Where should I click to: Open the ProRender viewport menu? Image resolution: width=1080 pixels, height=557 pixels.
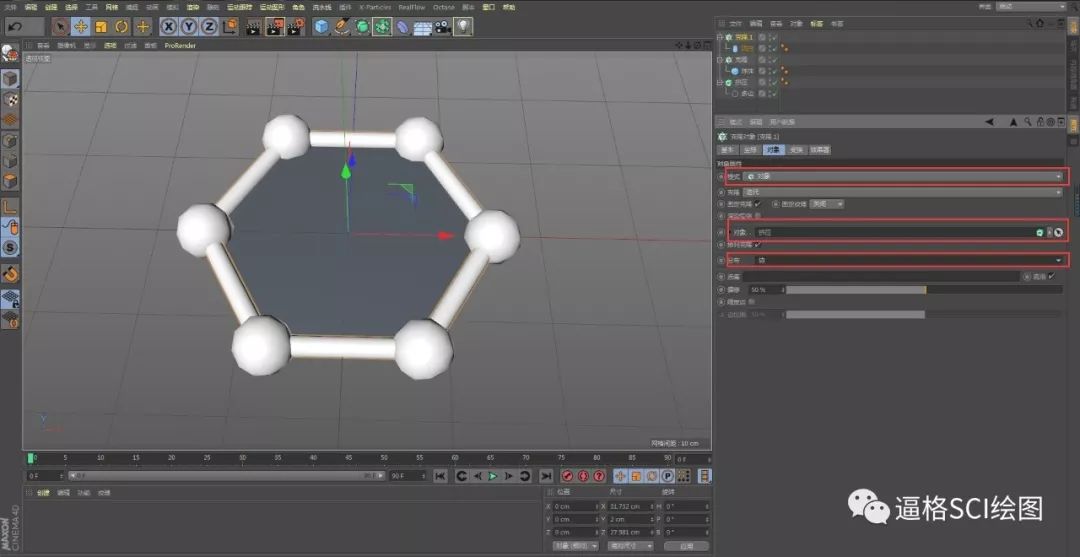pos(180,45)
